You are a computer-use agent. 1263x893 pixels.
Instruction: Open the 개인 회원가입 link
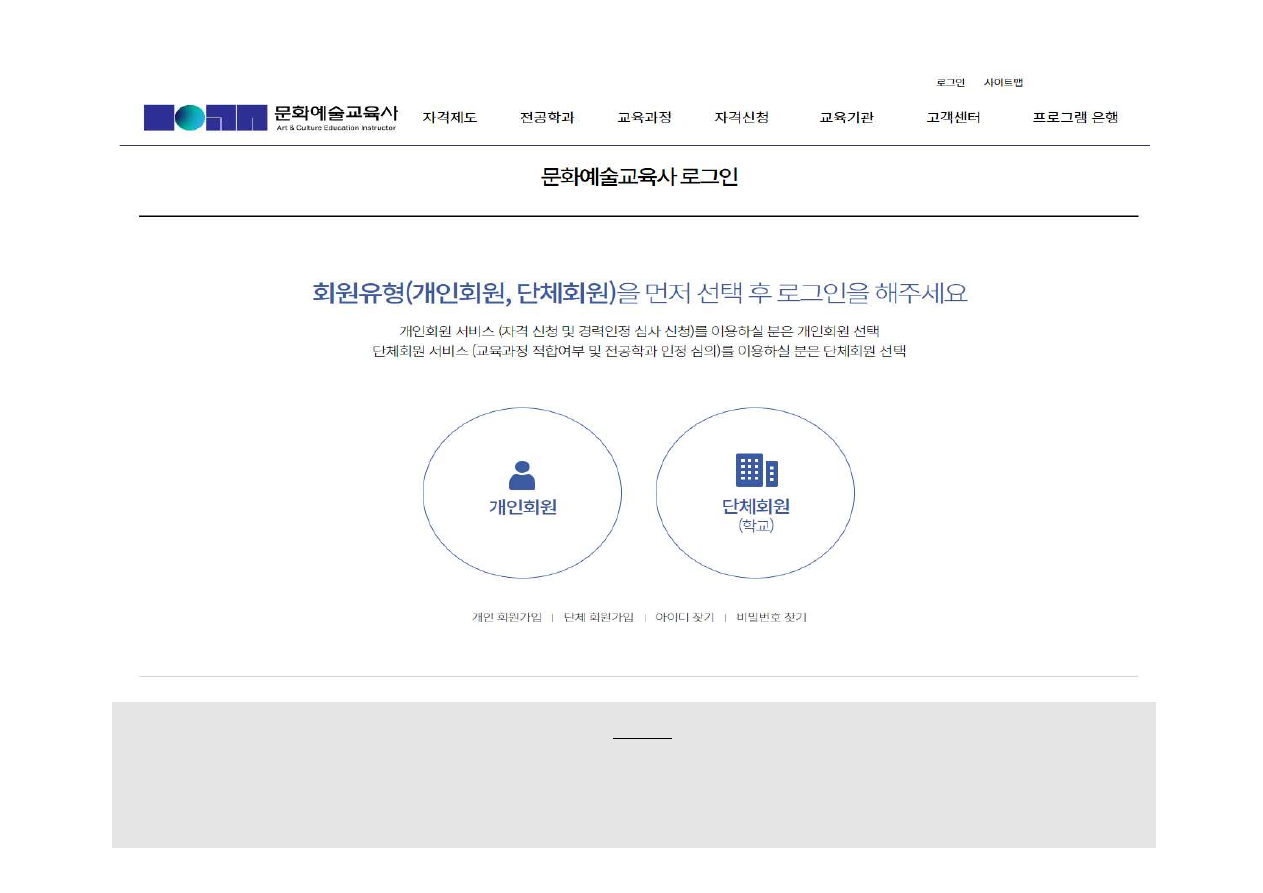[507, 618]
